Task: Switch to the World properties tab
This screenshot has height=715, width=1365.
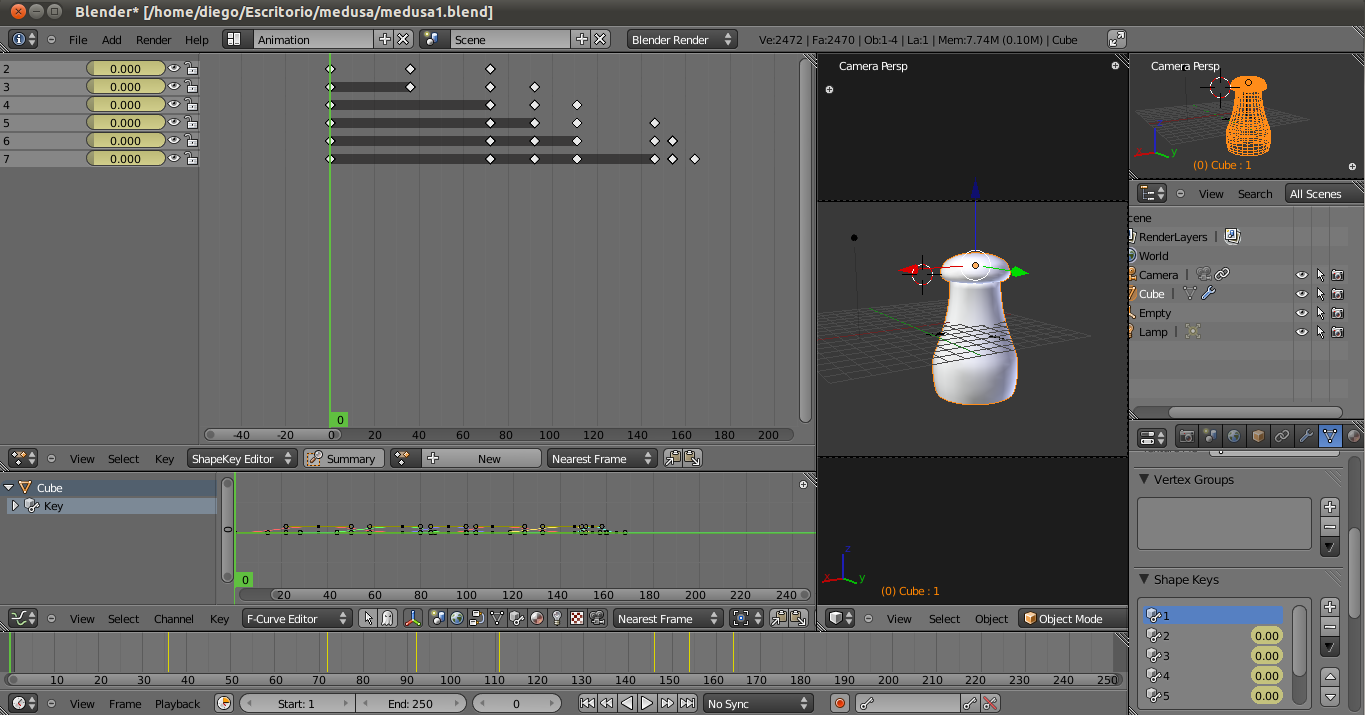Action: (x=1234, y=436)
